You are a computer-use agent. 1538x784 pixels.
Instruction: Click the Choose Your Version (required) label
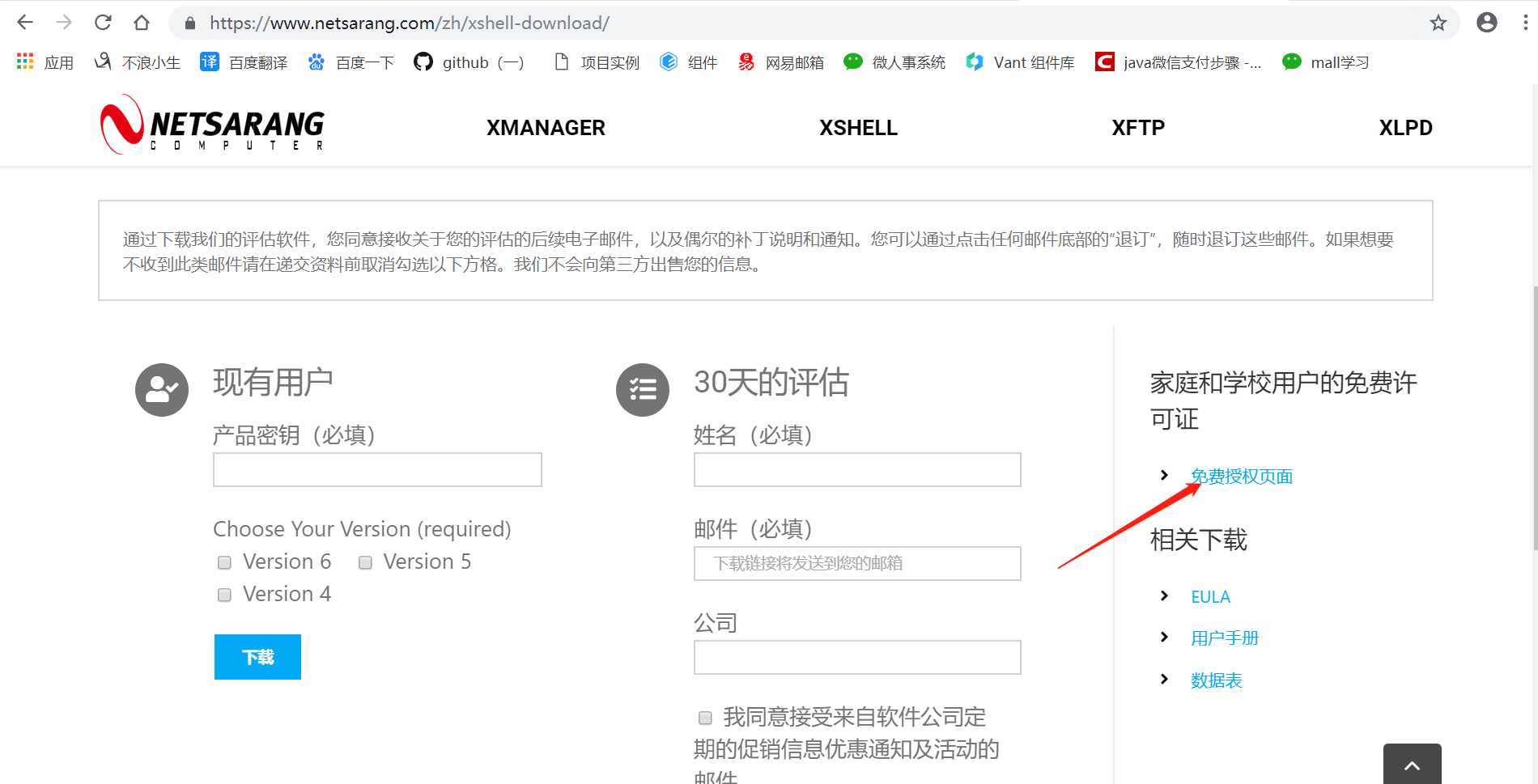(362, 529)
